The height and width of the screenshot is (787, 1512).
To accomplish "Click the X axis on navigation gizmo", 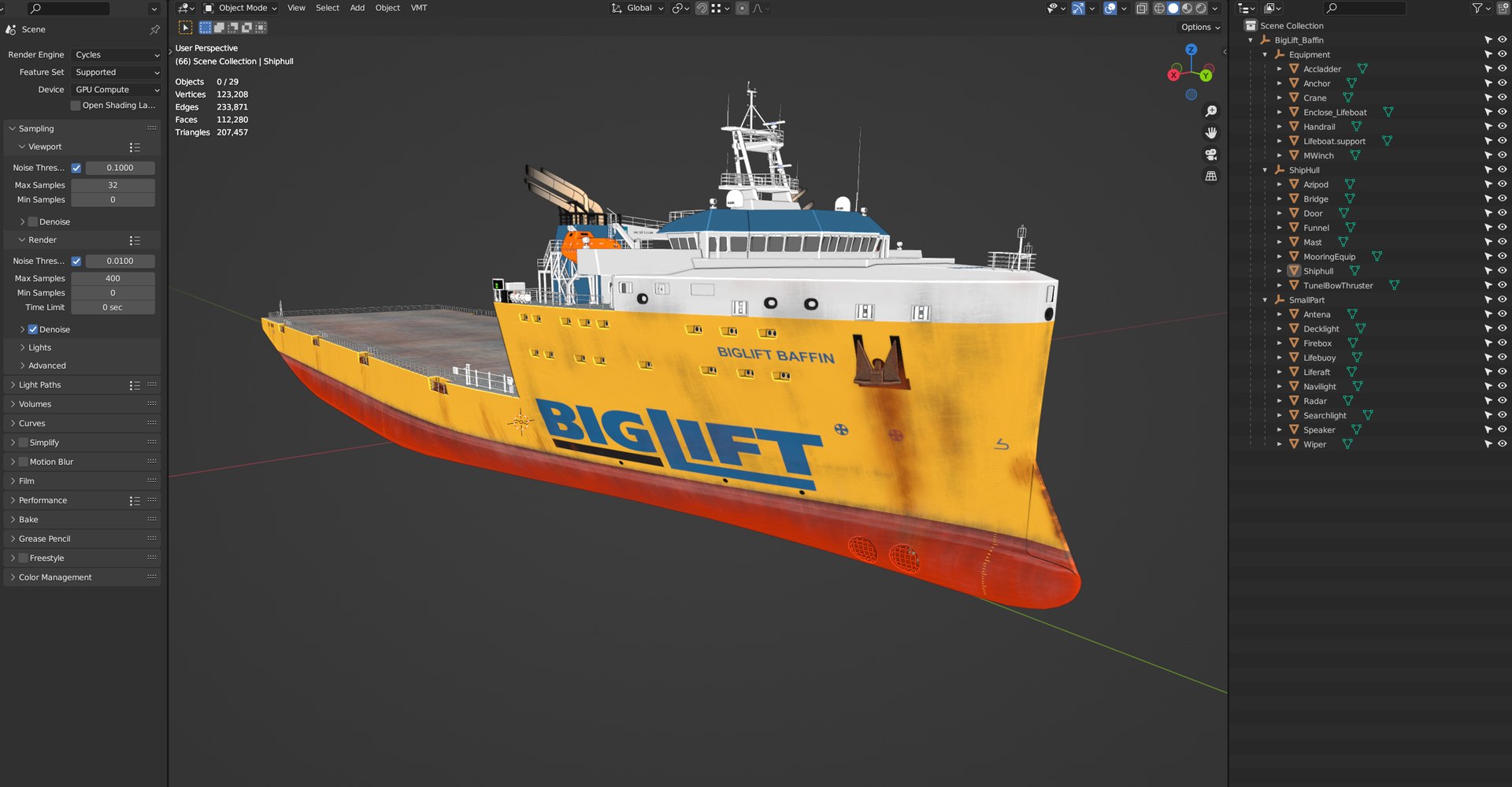I will [1173, 75].
